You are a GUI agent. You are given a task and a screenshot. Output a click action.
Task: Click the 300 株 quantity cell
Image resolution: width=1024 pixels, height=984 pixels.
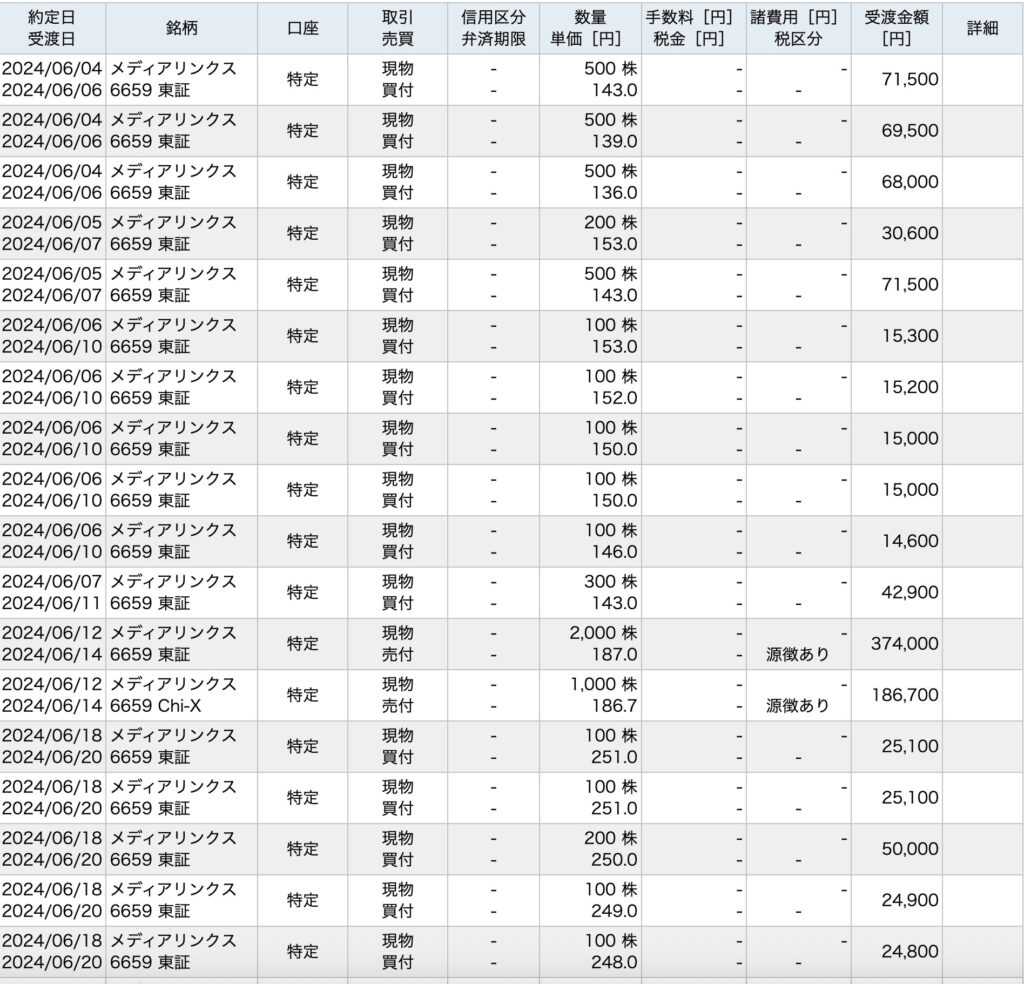[610, 582]
